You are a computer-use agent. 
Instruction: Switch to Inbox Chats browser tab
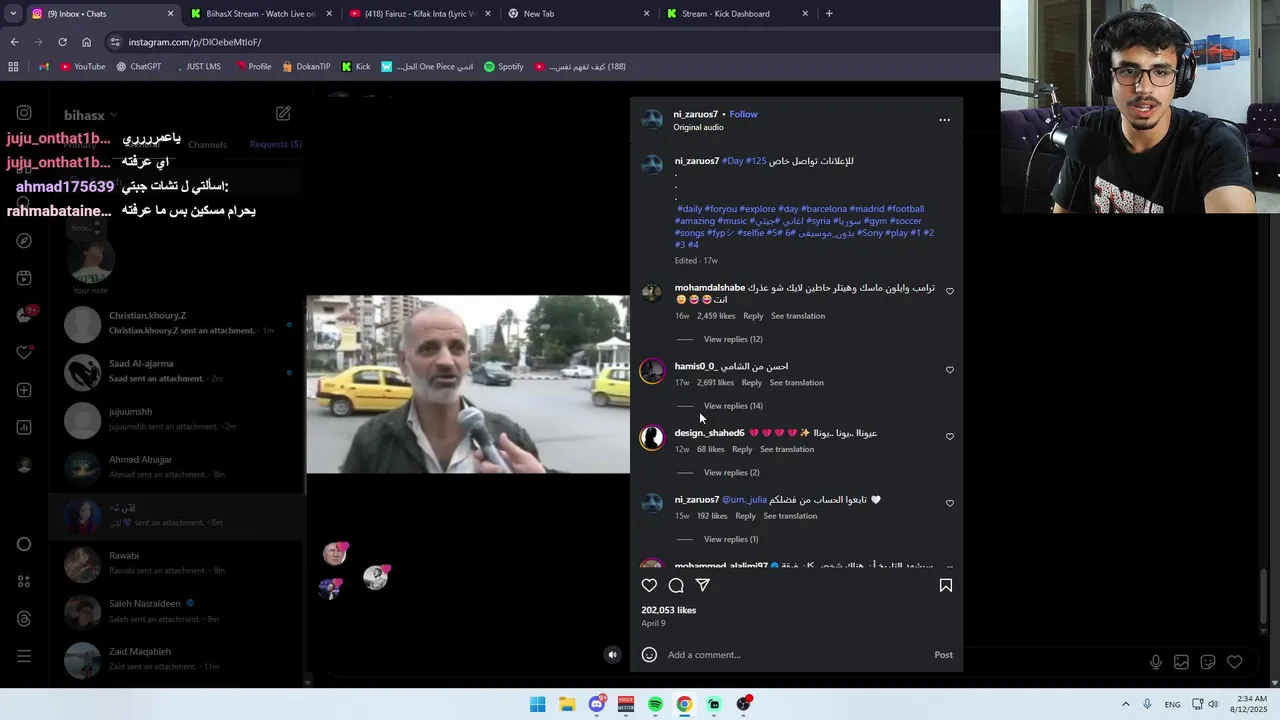point(100,14)
